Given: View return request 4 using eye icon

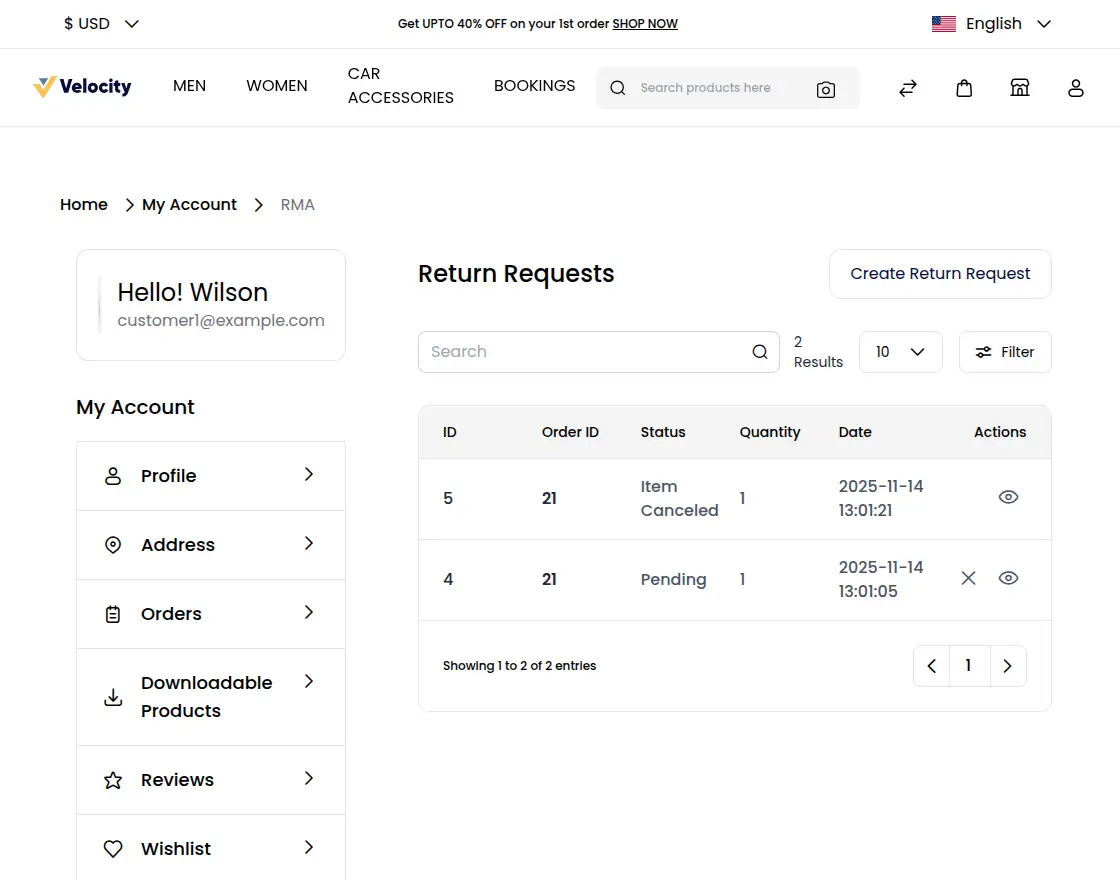Looking at the screenshot, I should 1008,578.
